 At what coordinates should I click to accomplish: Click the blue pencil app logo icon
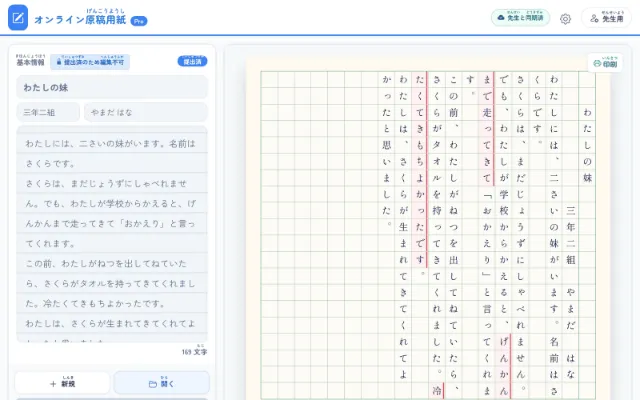tap(18, 18)
